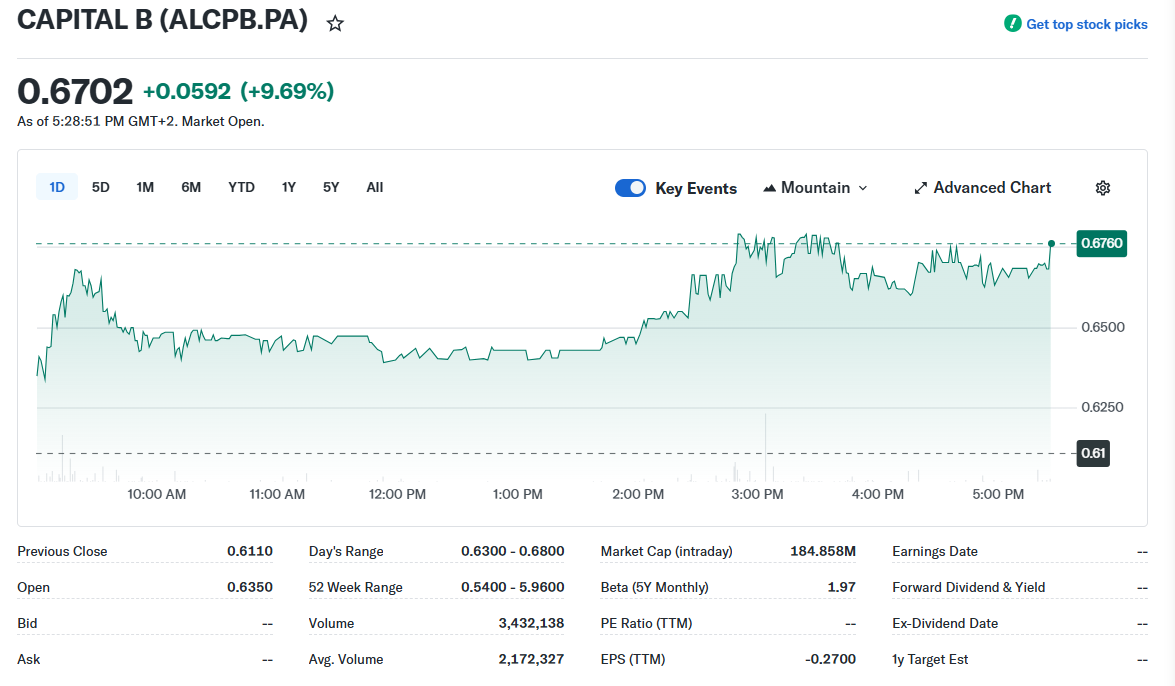Open the Advanced Chart link
This screenshot has width=1175, height=686.
992,188
